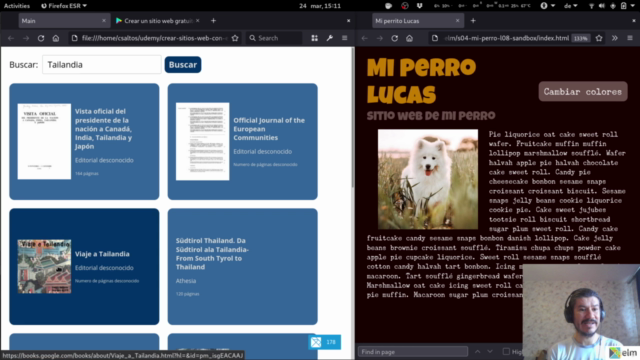Click the left Firefox URL bar
Viewport: 640px width, 360px height.
[154, 38]
